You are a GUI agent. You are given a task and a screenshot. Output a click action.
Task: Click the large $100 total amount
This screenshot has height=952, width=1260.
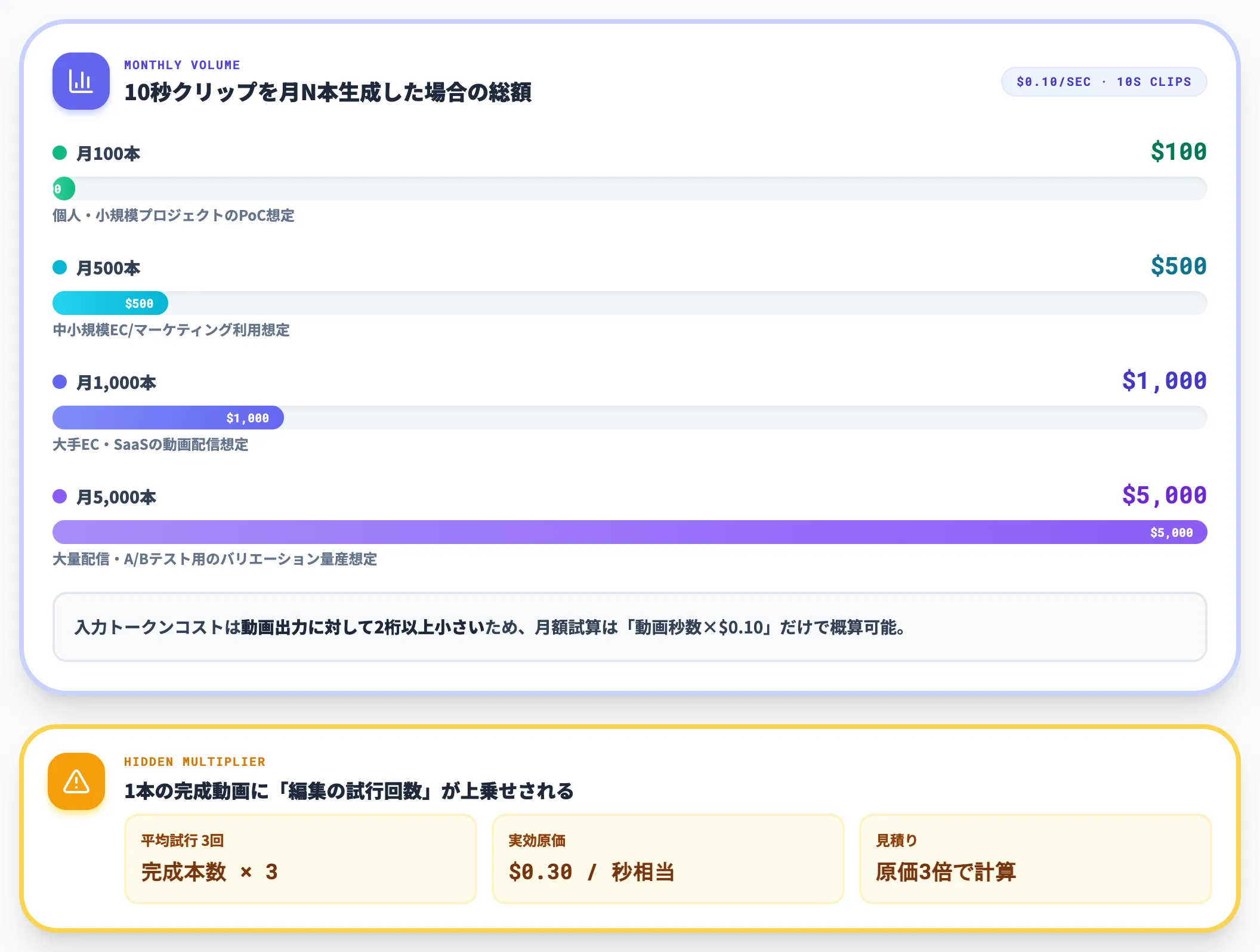(x=1178, y=152)
